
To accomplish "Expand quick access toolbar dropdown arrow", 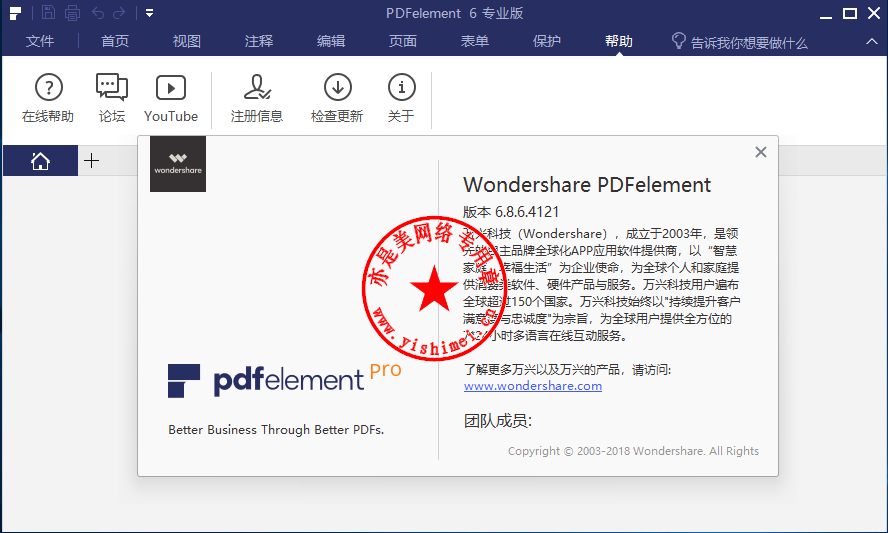I will 150,13.
